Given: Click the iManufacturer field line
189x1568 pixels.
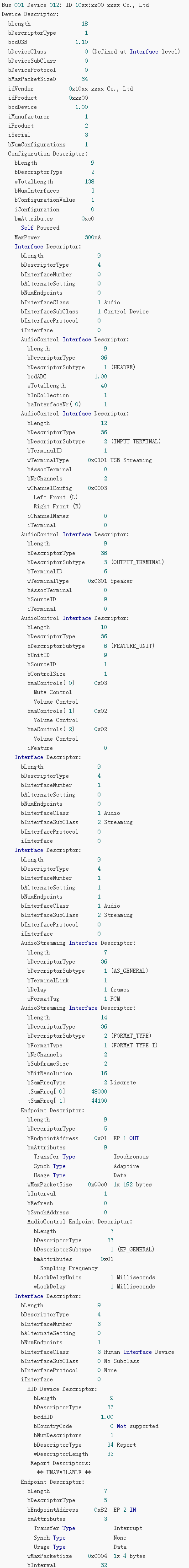Looking at the screenshot, I should pos(48,116).
